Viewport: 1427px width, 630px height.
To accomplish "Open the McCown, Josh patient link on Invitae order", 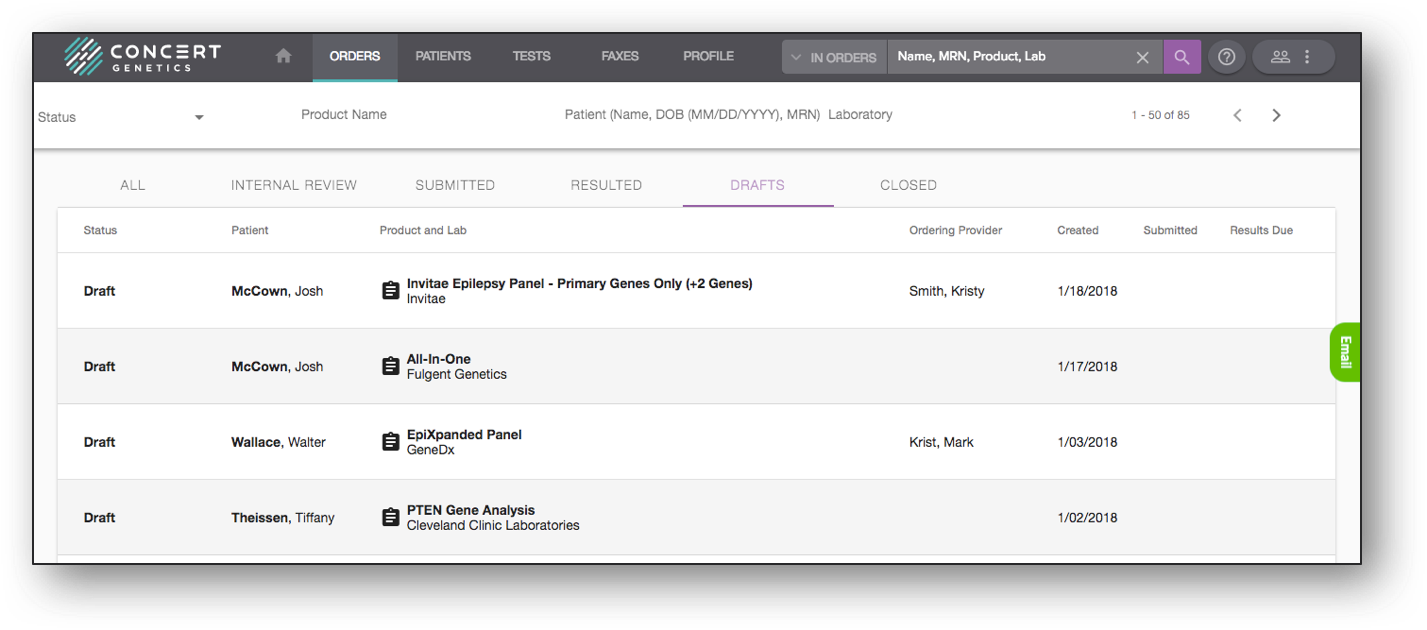I will [x=277, y=291].
